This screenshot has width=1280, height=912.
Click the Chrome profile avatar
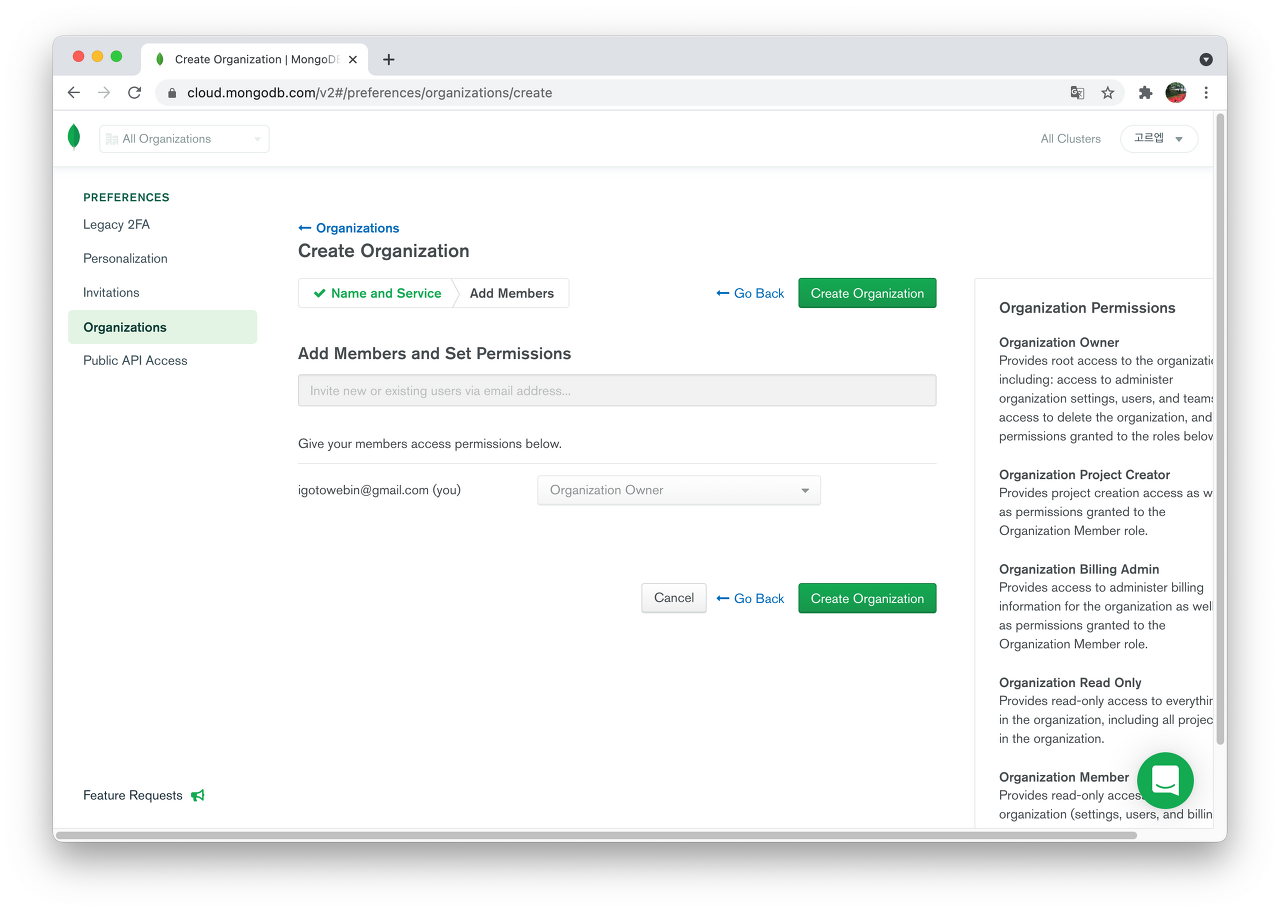[1176, 93]
